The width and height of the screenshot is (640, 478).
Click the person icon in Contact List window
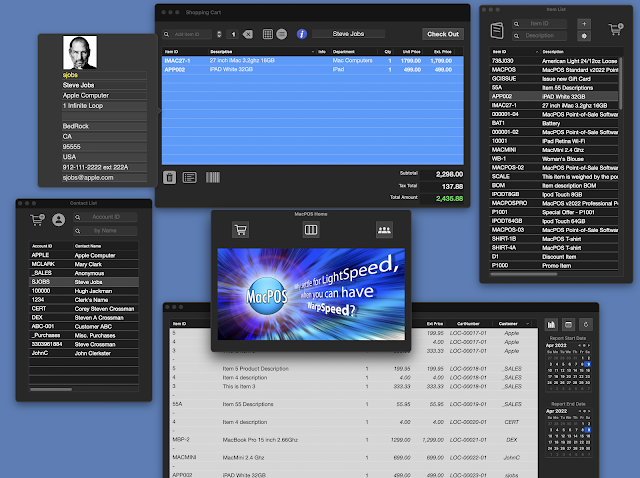pyautogui.click(x=59, y=220)
